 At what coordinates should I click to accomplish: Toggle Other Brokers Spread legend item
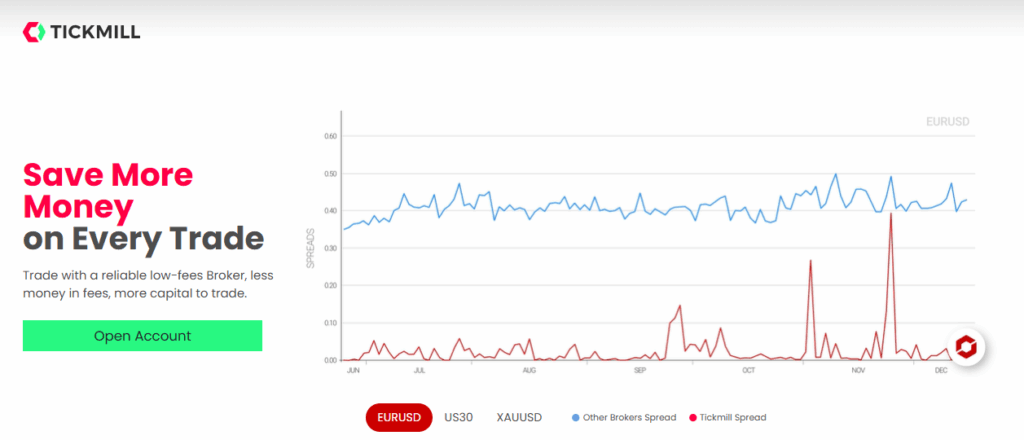(x=624, y=417)
